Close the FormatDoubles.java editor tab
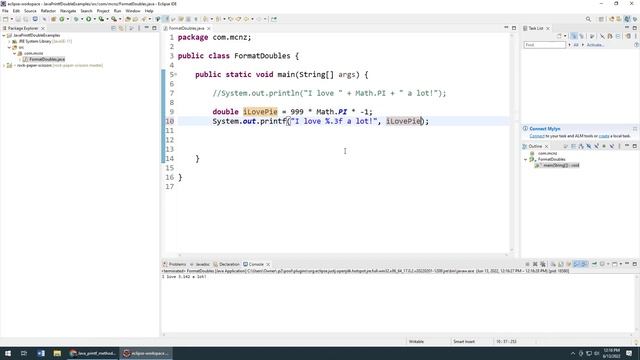640x360 pixels. [209, 29]
